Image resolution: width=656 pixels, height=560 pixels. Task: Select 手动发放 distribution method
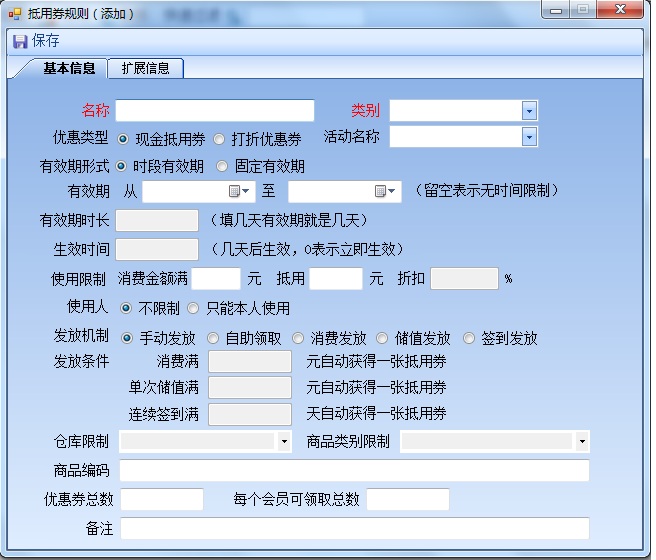(x=127, y=338)
